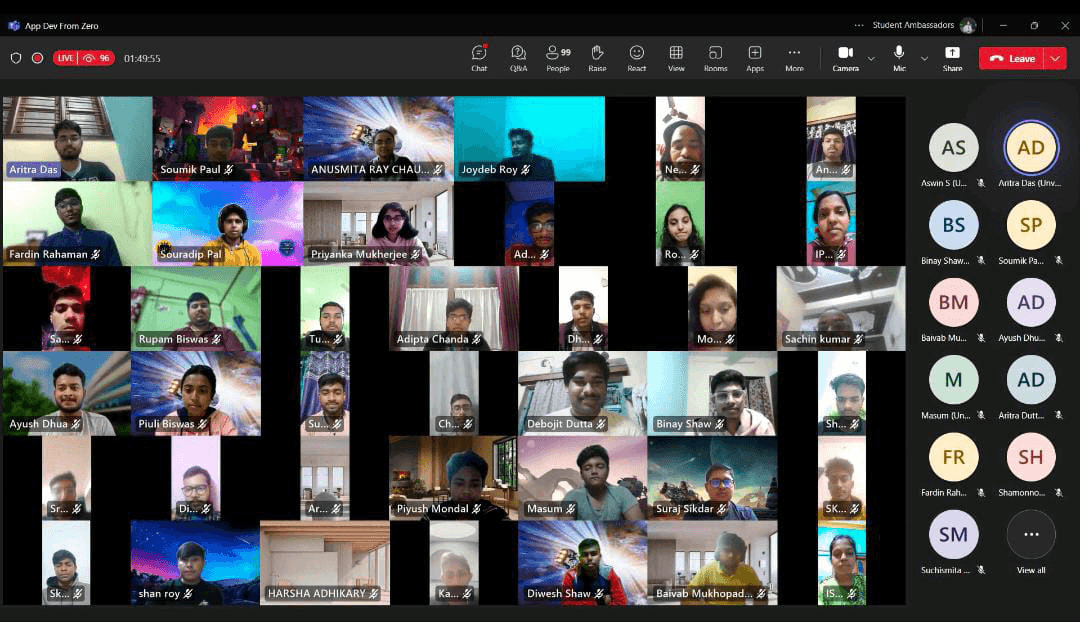Click Piuli Biswas video tile
This screenshot has height=622, width=1080.
pyautogui.click(x=196, y=393)
